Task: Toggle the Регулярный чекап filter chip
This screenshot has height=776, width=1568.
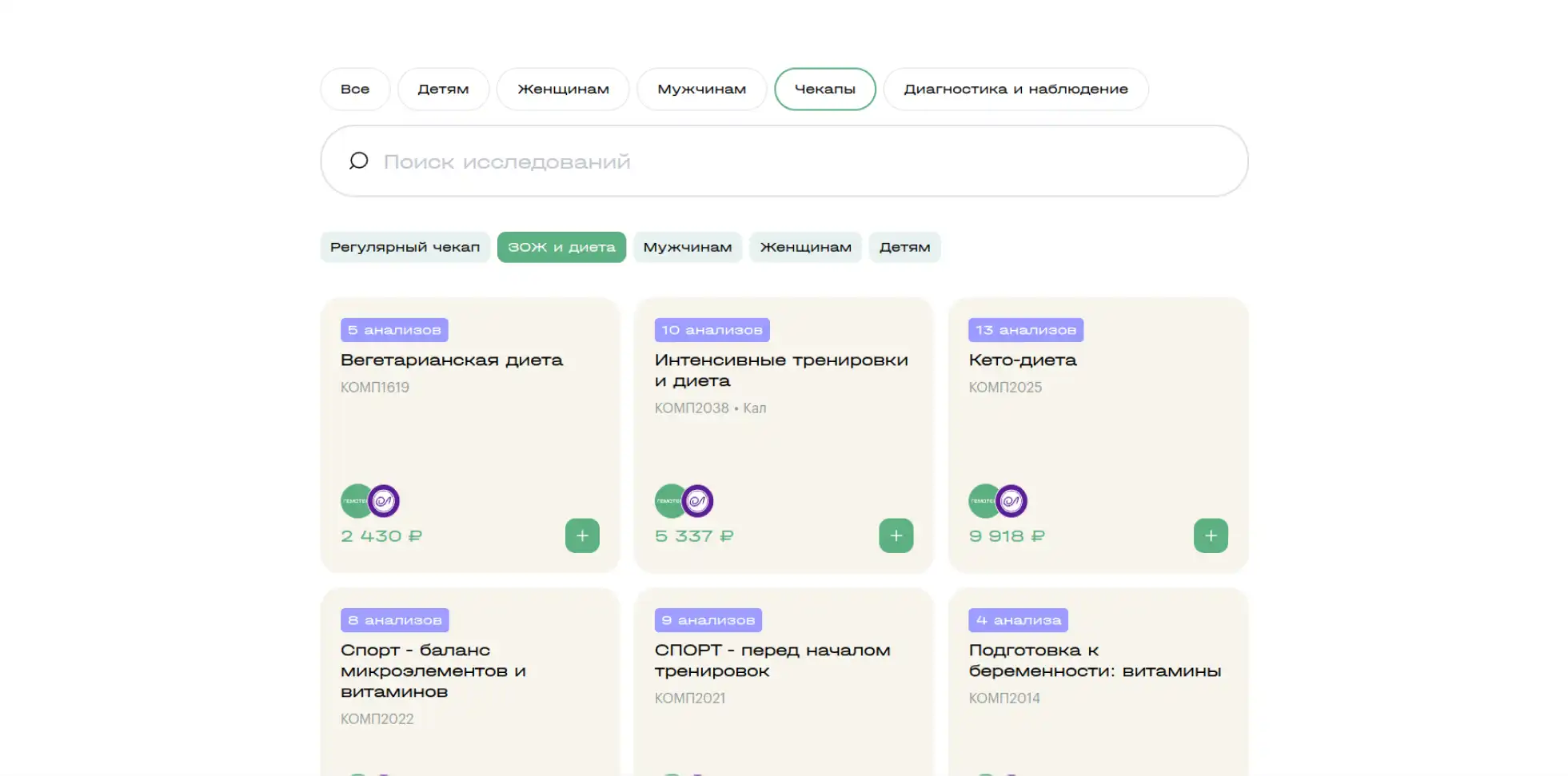Action: [405, 247]
